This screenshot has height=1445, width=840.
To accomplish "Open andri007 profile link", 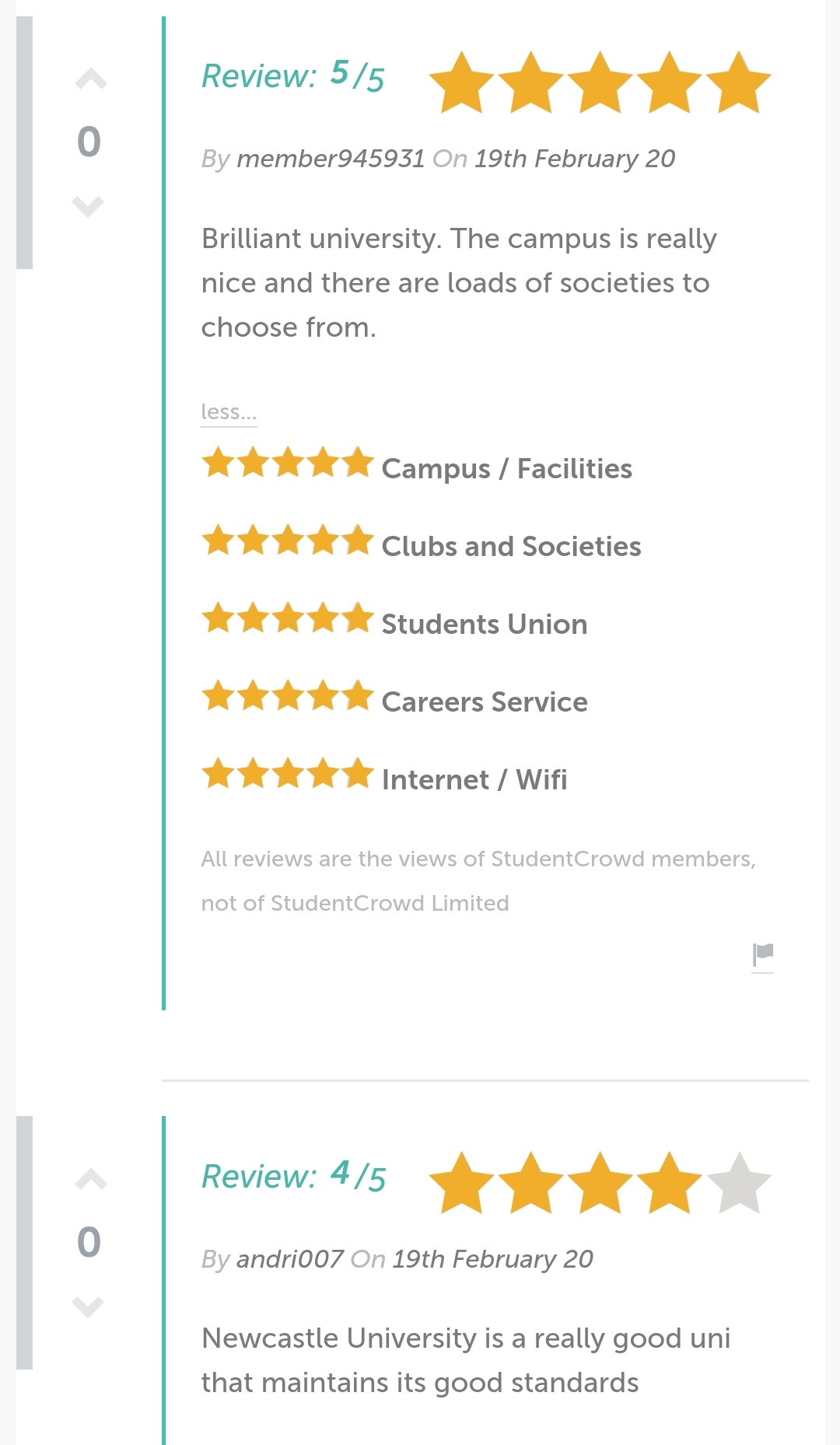I will coord(289,1259).
